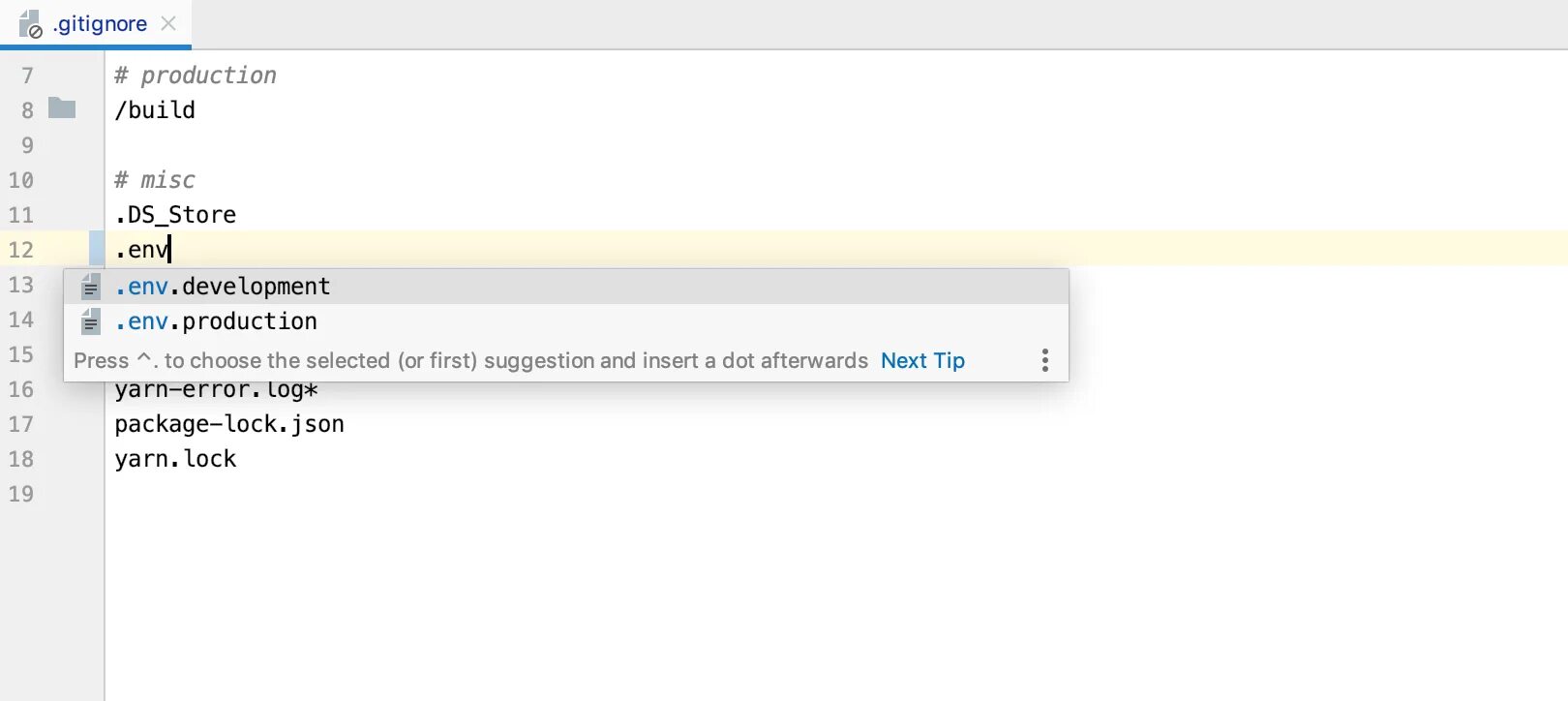Click the blue change marker on line 12
The width and height of the screenshot is (1568, 701).
[97, 249]
